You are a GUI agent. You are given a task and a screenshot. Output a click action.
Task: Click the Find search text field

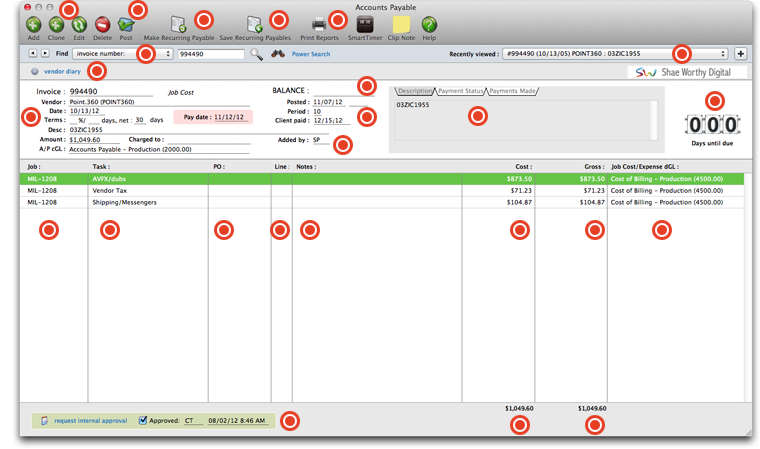click(x=210, y=54)
